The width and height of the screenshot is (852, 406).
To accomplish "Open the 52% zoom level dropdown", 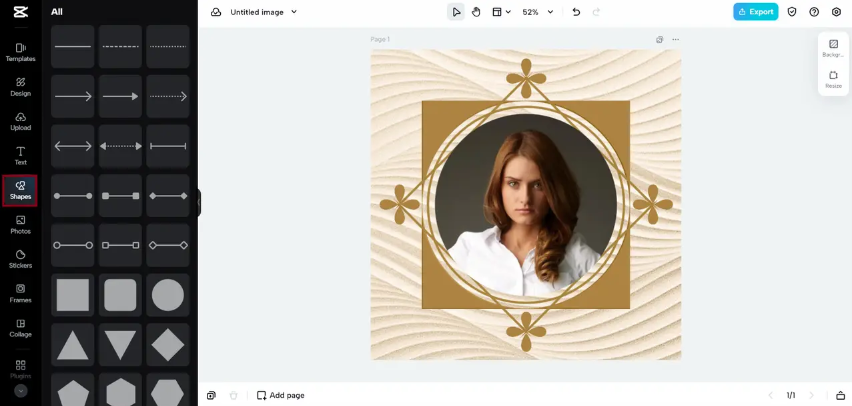I will click(x=537, y=12).
